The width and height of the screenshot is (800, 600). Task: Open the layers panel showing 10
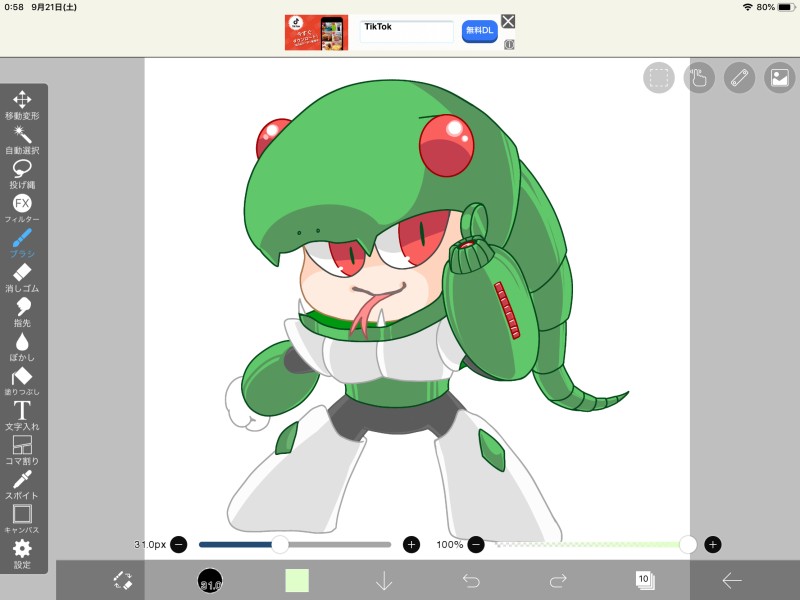click(645, 581)
